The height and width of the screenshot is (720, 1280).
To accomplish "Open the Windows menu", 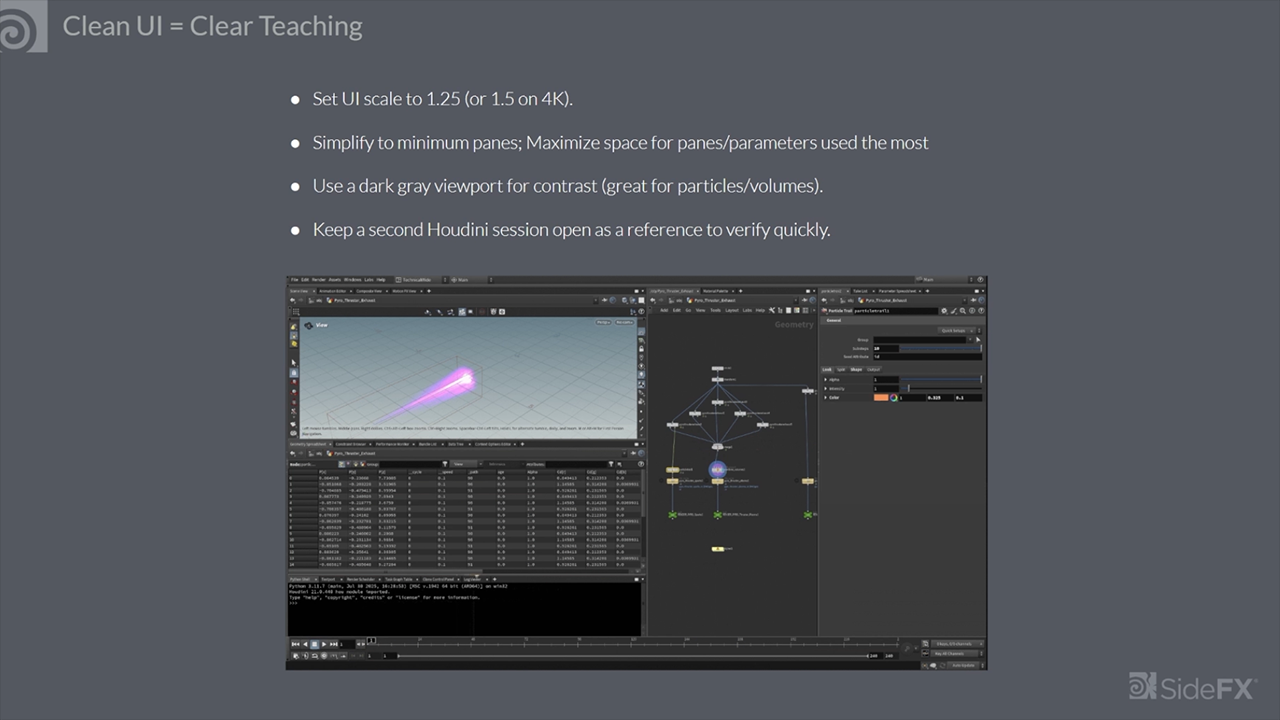I will 352,280.
